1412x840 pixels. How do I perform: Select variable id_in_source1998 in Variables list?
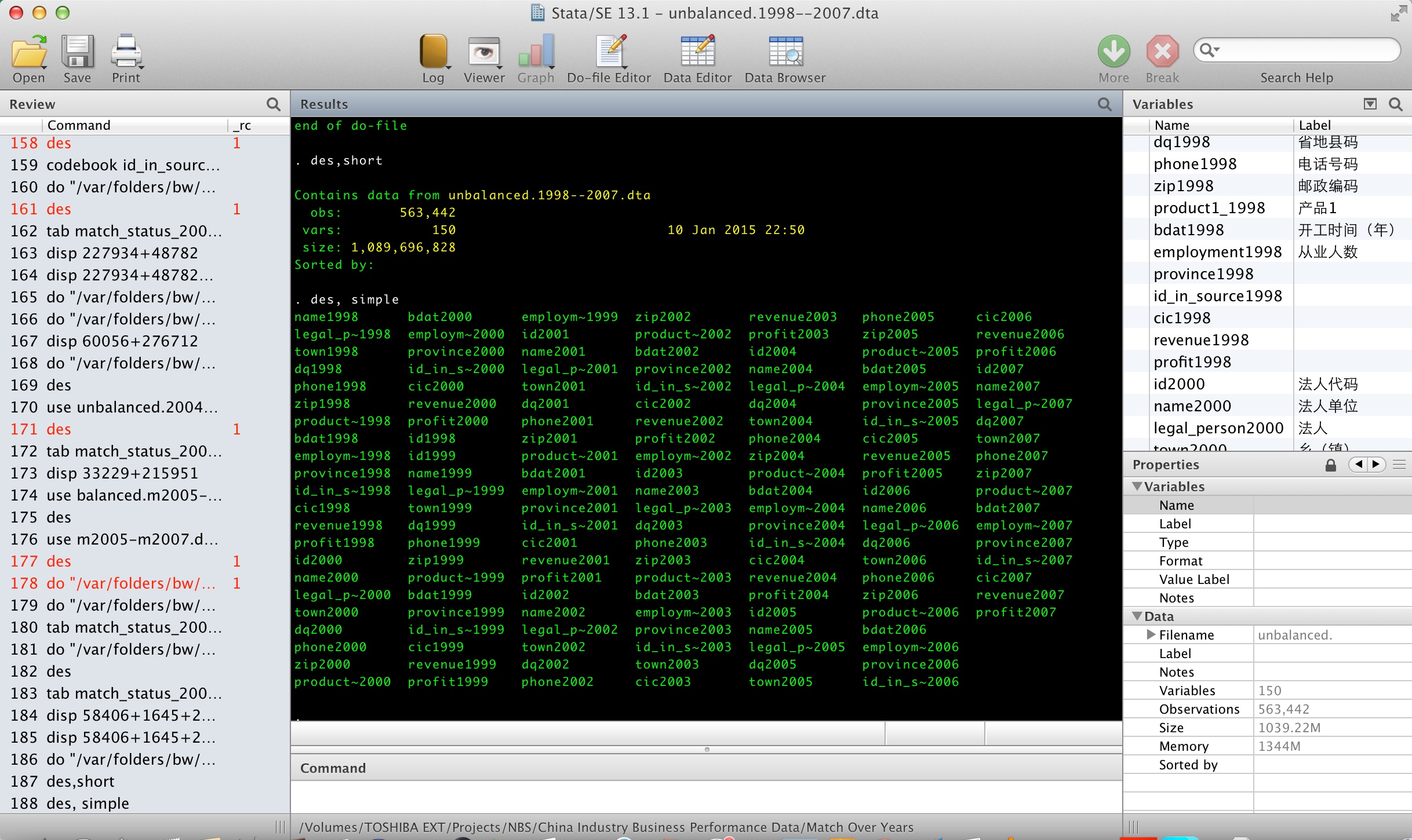tap(1267, 296)
